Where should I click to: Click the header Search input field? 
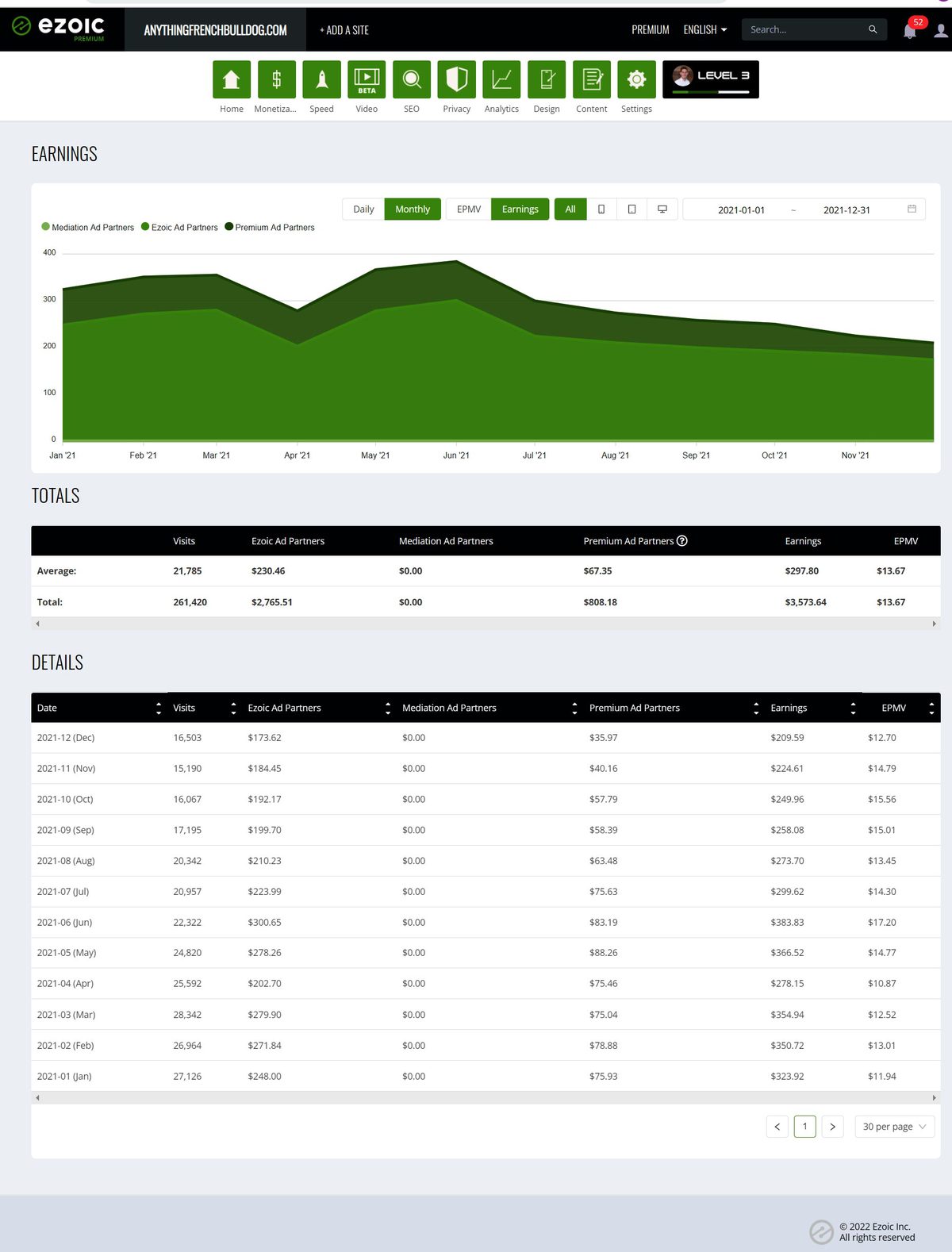pyautogui.click(x=805, y=29)
